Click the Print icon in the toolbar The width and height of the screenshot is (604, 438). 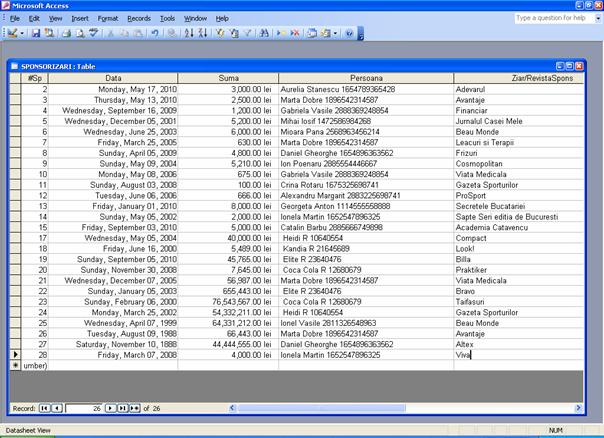[x=64, y=33]
